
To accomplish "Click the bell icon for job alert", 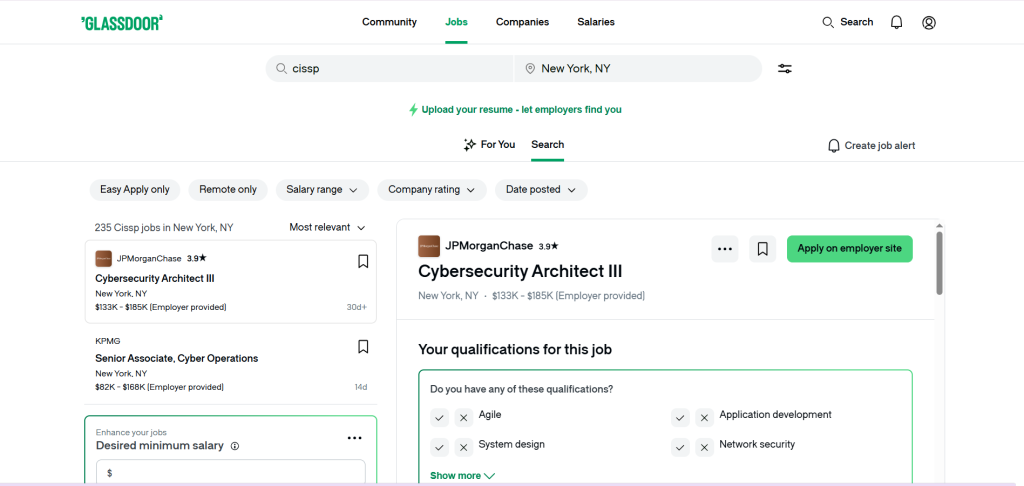I will (834, 146).
